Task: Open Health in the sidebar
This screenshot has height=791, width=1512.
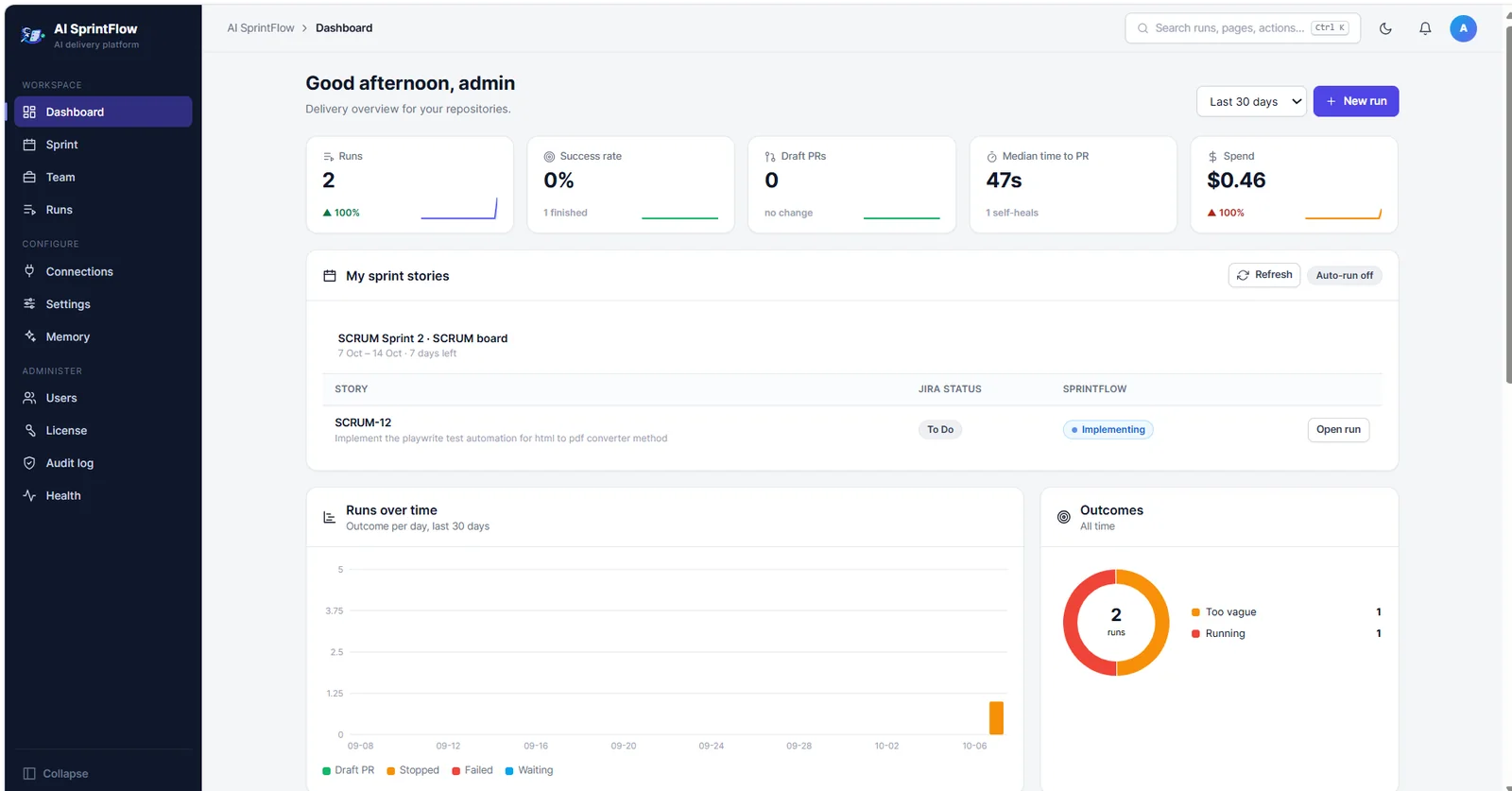Action: click(103, 495)
